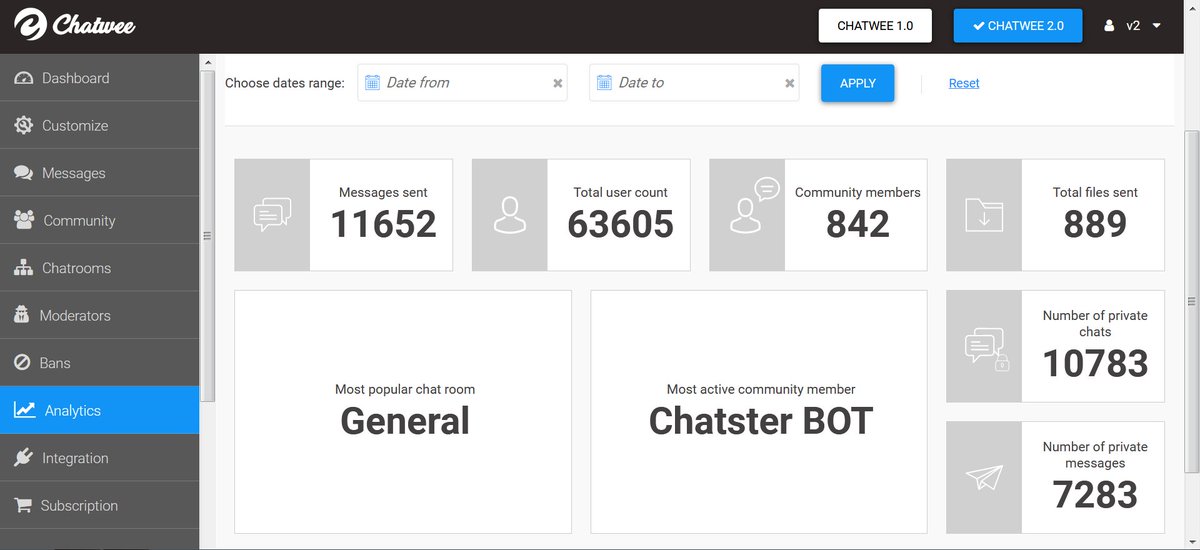Viewport: 1200px width, 550px height.
Task: Open the Customize menu item
Action: pyautogui.click(x=100, y=125)
